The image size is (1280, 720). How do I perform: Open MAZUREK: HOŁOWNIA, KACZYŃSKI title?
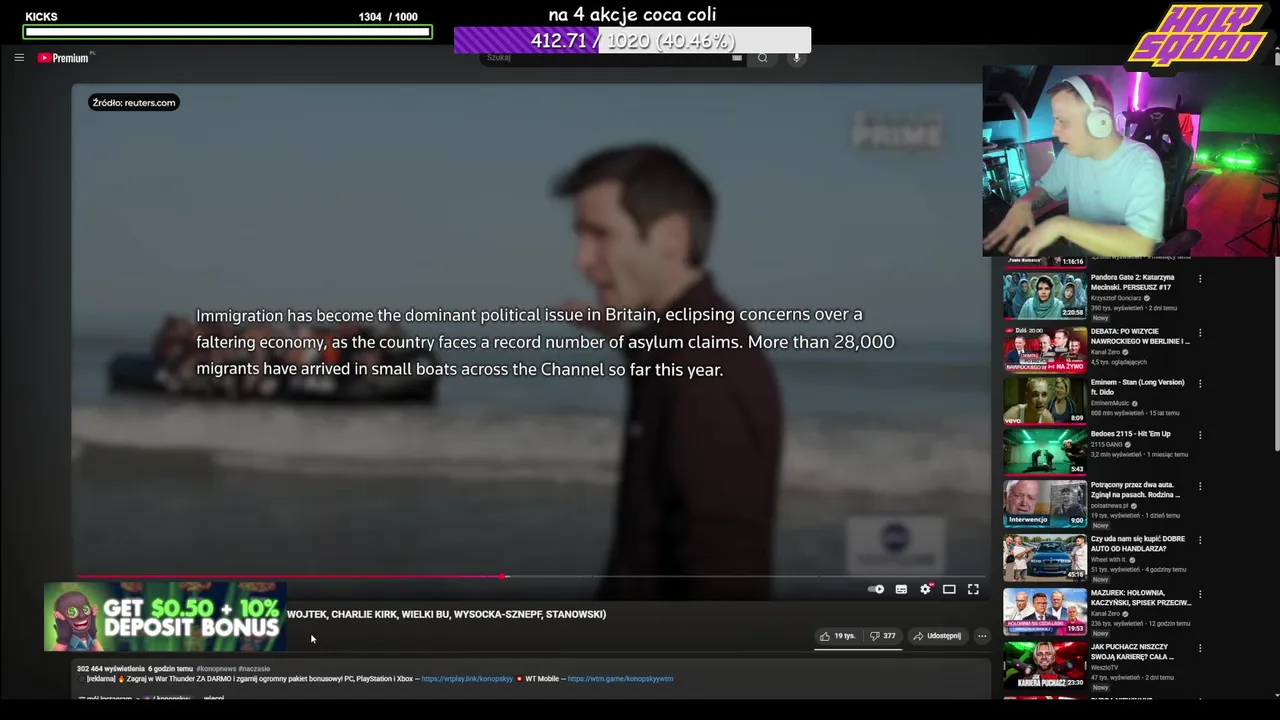(x=1141, y=598)
